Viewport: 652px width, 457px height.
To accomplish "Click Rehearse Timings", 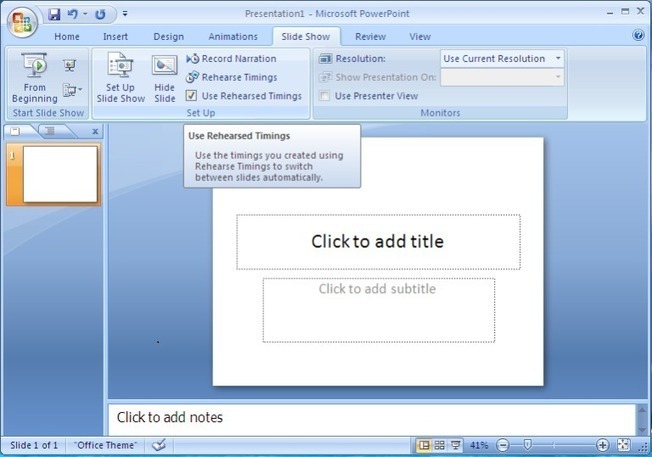I will [x=232, y=77].
